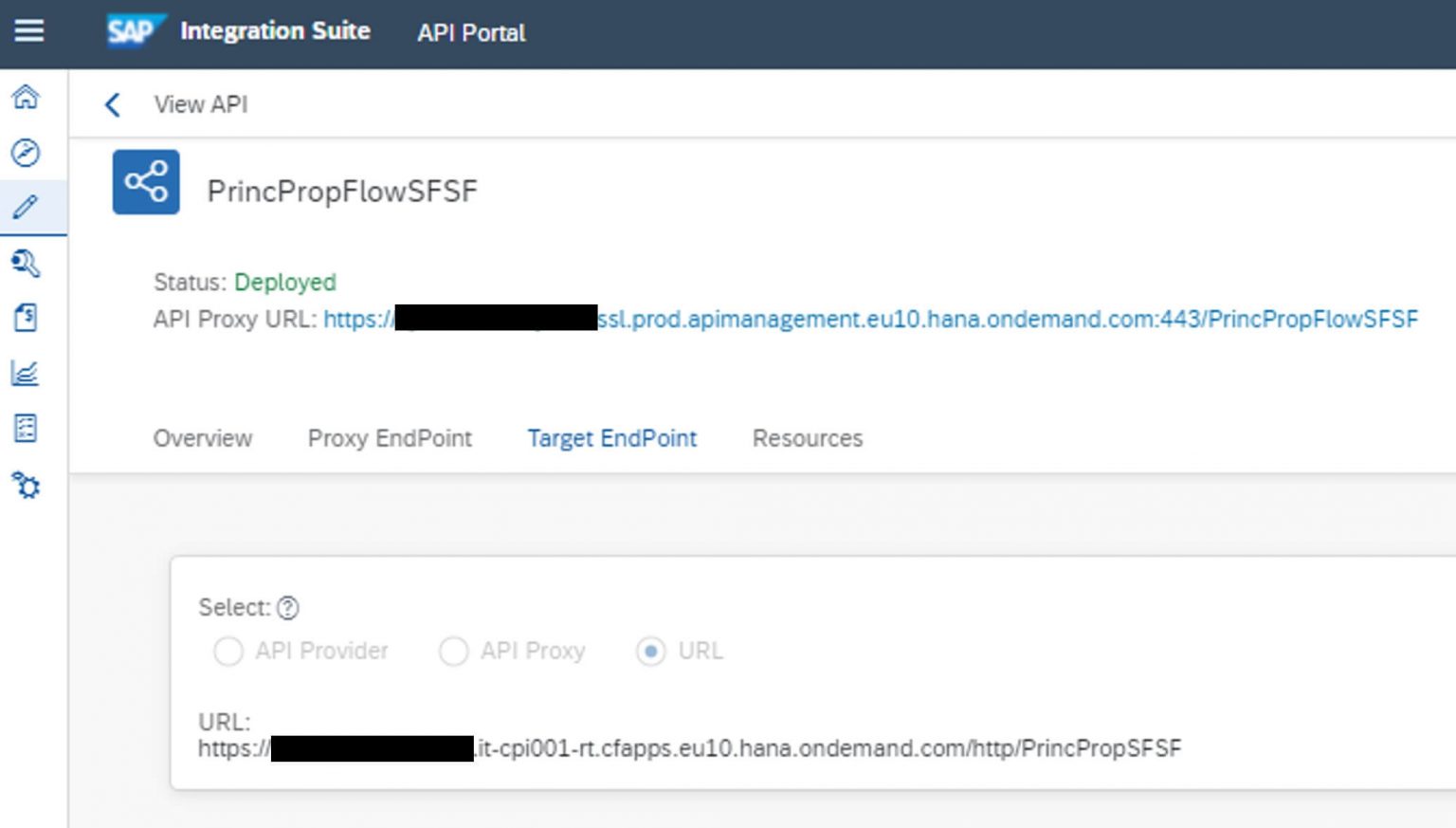Open the Analyze charts icon
The image size is (1456, 828).
coord(27,374)
